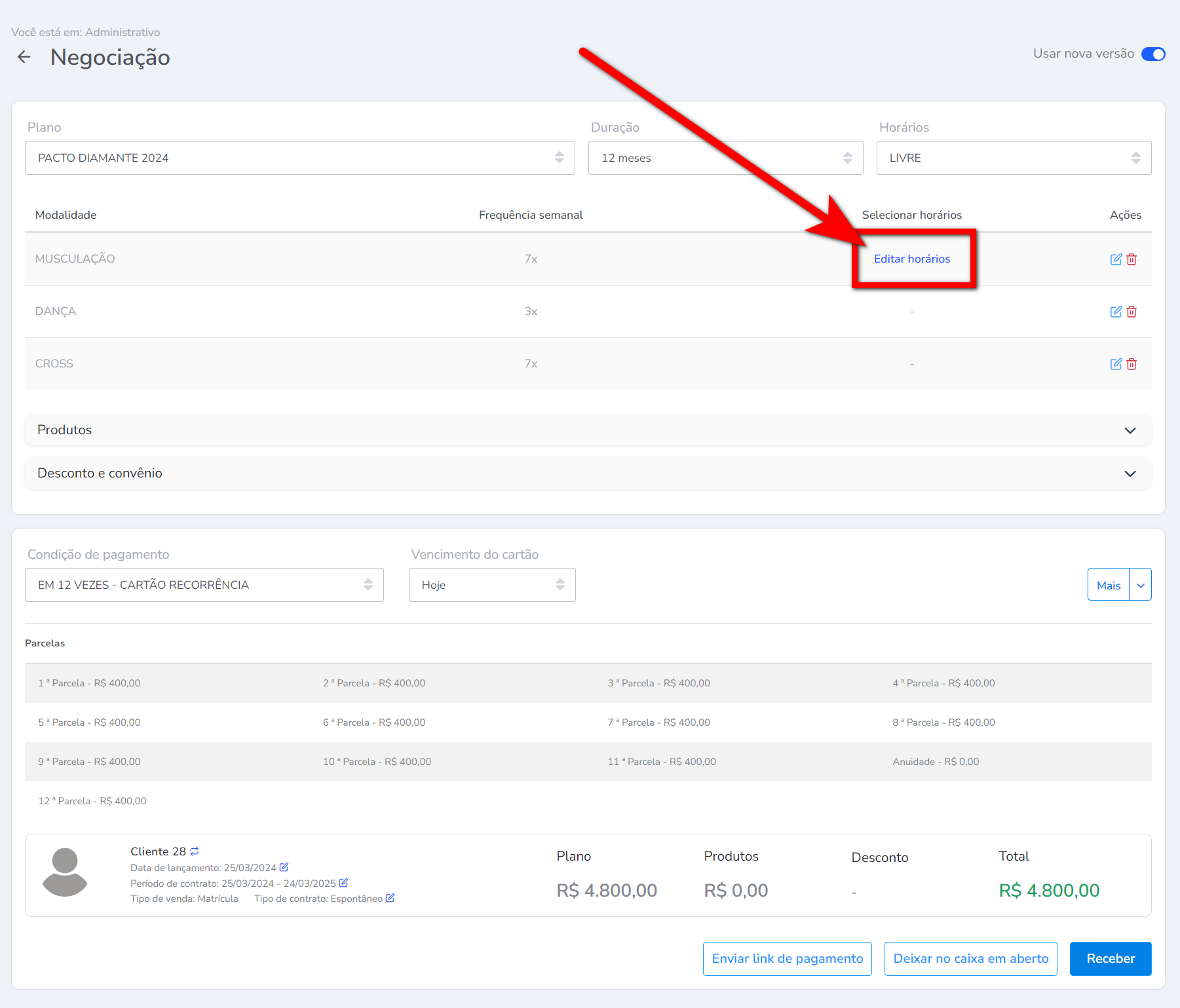Click the Editar horários link

[x=911, y=259]
